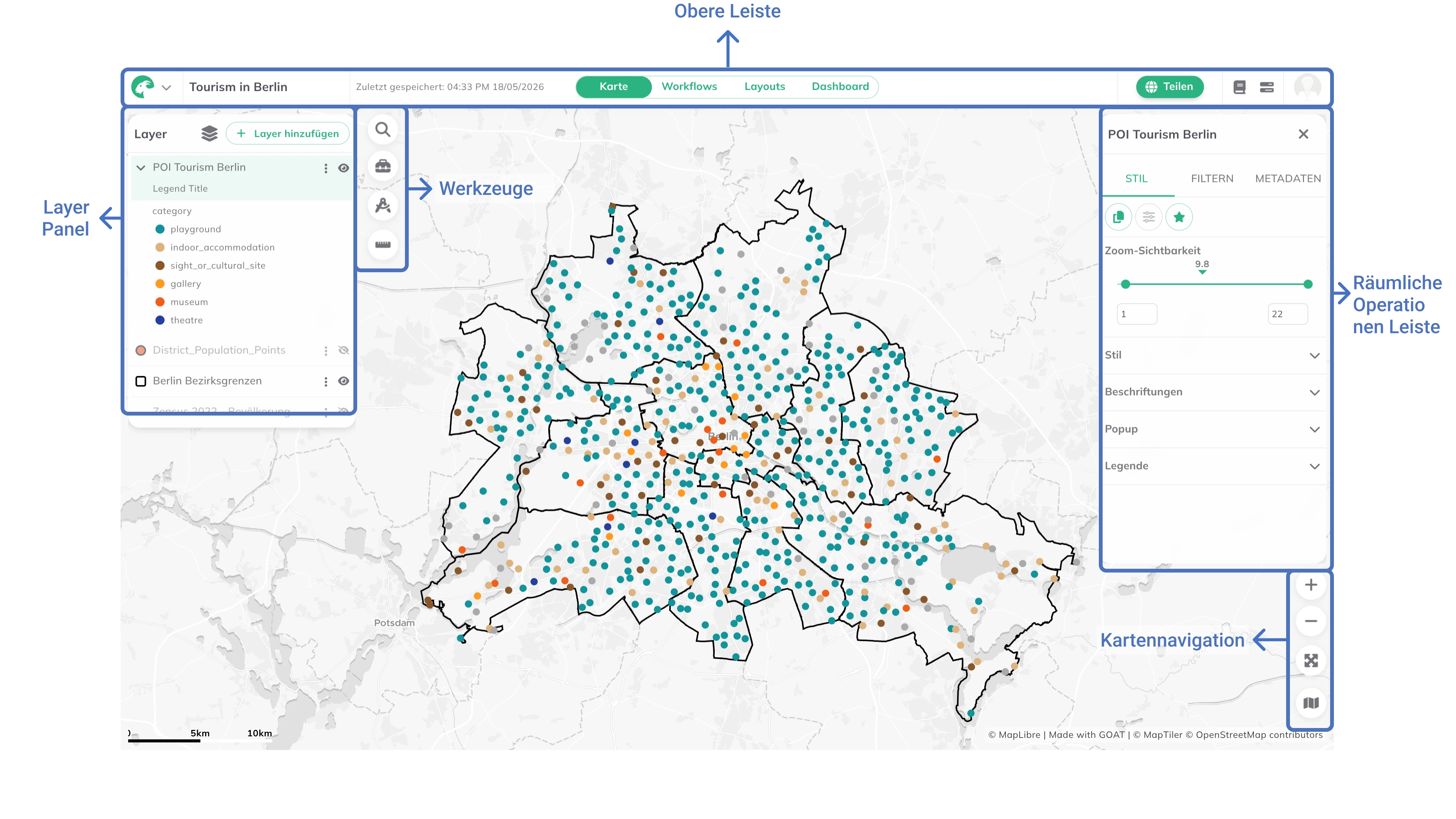Click the project title Tourism in Berlin
Screen dimensions: 1456x819
[238, 87]
